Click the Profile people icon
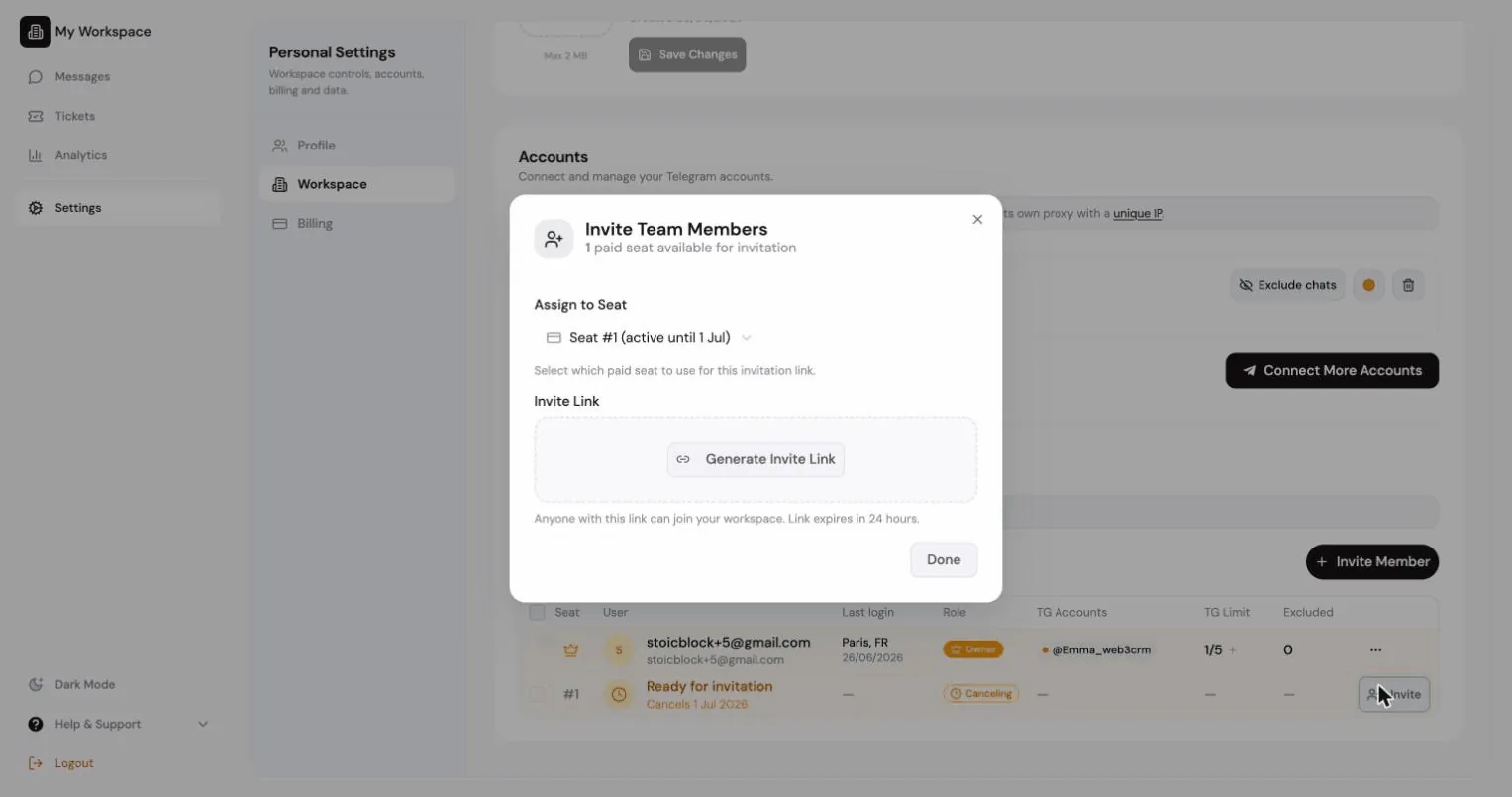 coord(280,146)
